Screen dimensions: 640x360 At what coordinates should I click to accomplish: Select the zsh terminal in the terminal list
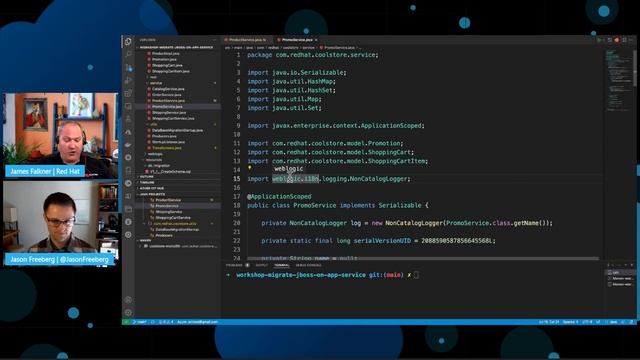click(619, 272)
